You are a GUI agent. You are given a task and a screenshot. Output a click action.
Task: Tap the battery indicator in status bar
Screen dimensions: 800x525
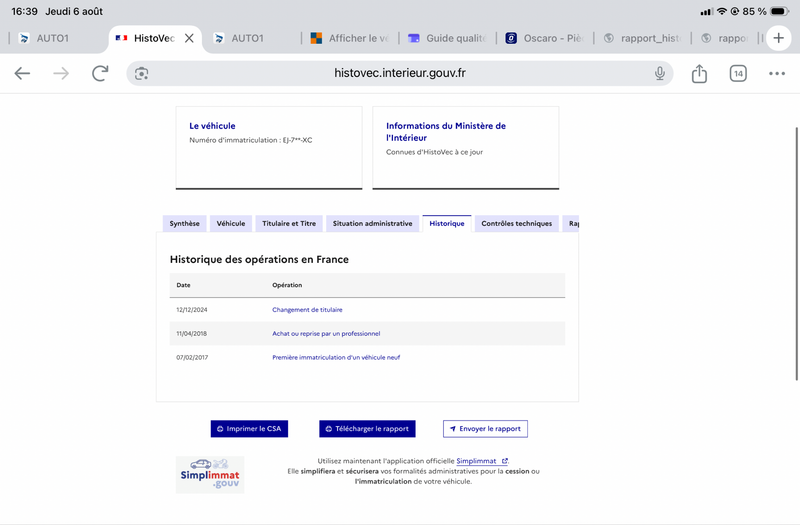coord(780,11)
